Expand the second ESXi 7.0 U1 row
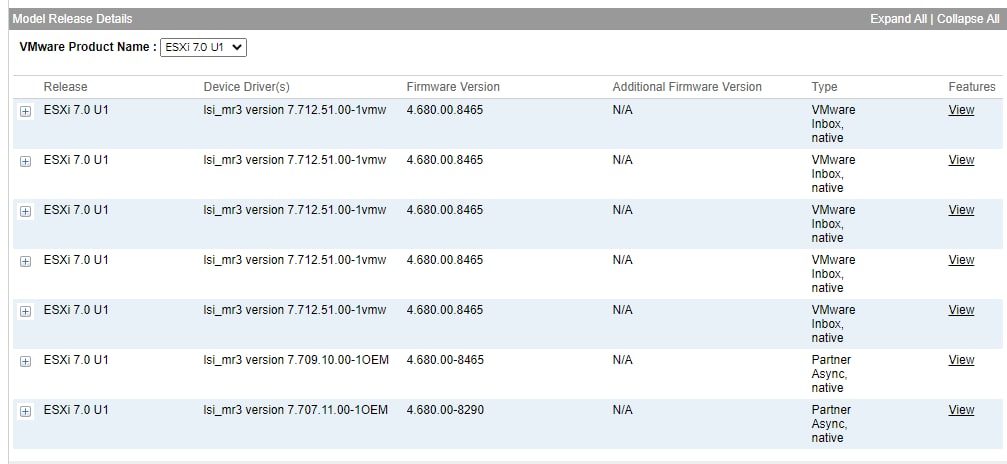 click(25, 161)
